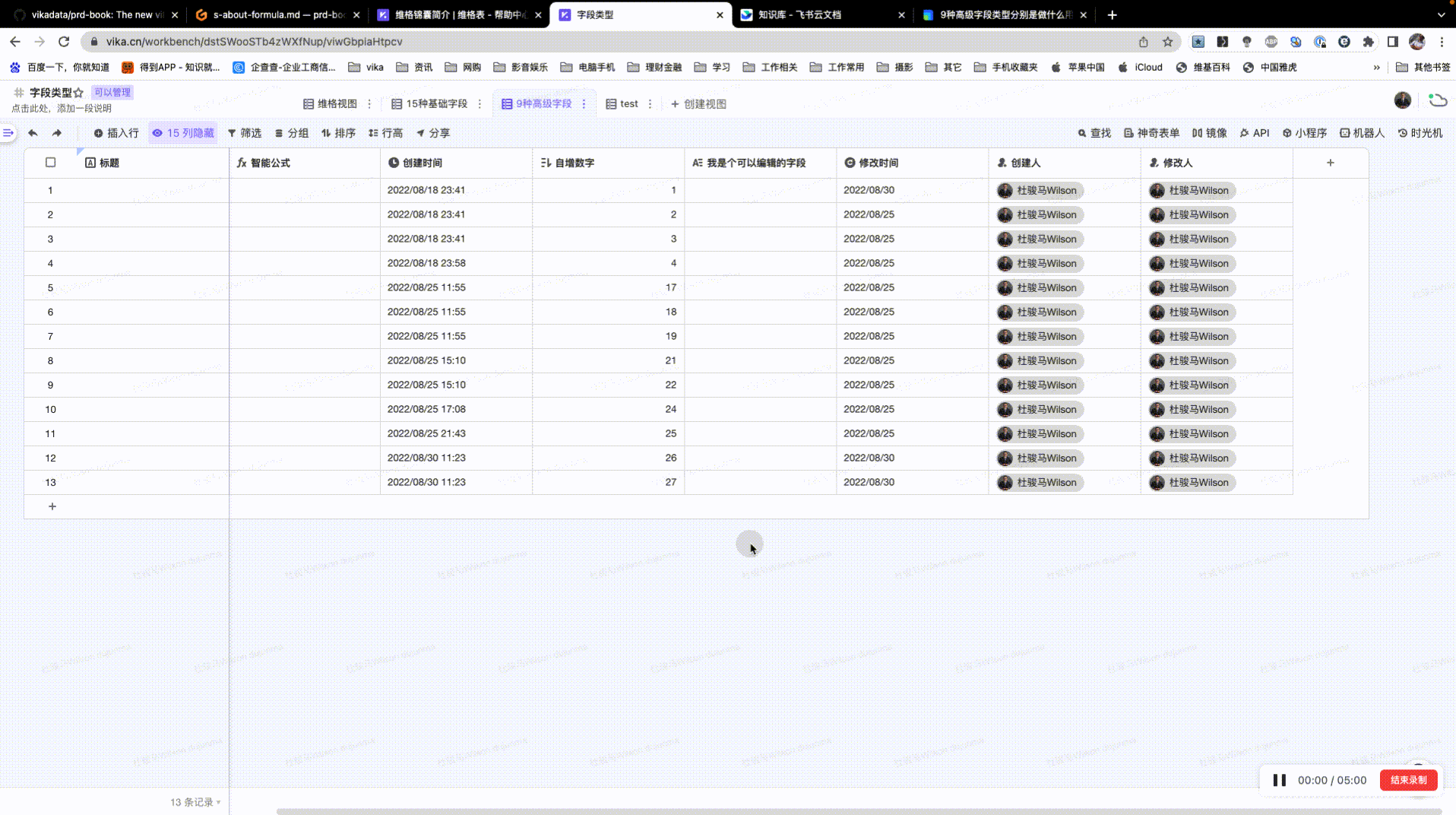This screenshot has width=1456, height=815.
Task: Open the 小程序 widget panel
Action: pos(1305,133)
